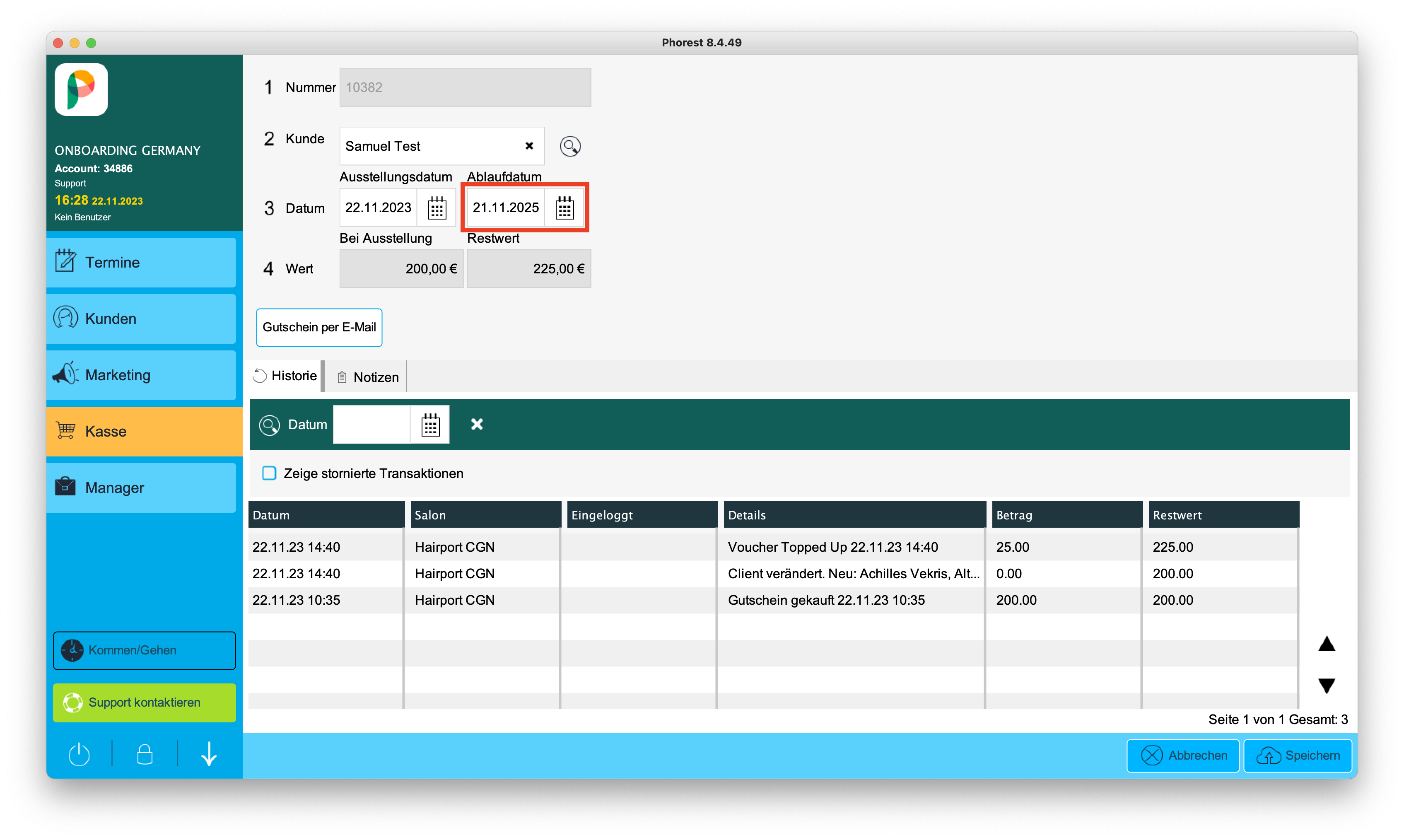Viewport: 1404px width, 840px height.
Task: Click the download arrow in the sidebar footer
Action: point(209,754)
